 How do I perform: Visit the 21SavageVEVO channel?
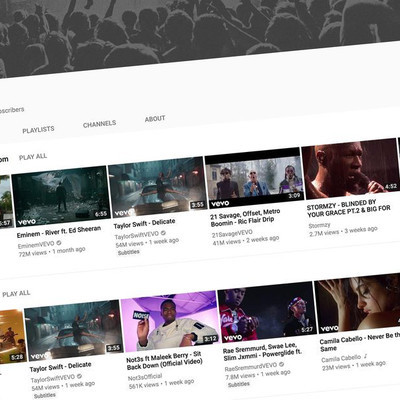coord(232,234)
